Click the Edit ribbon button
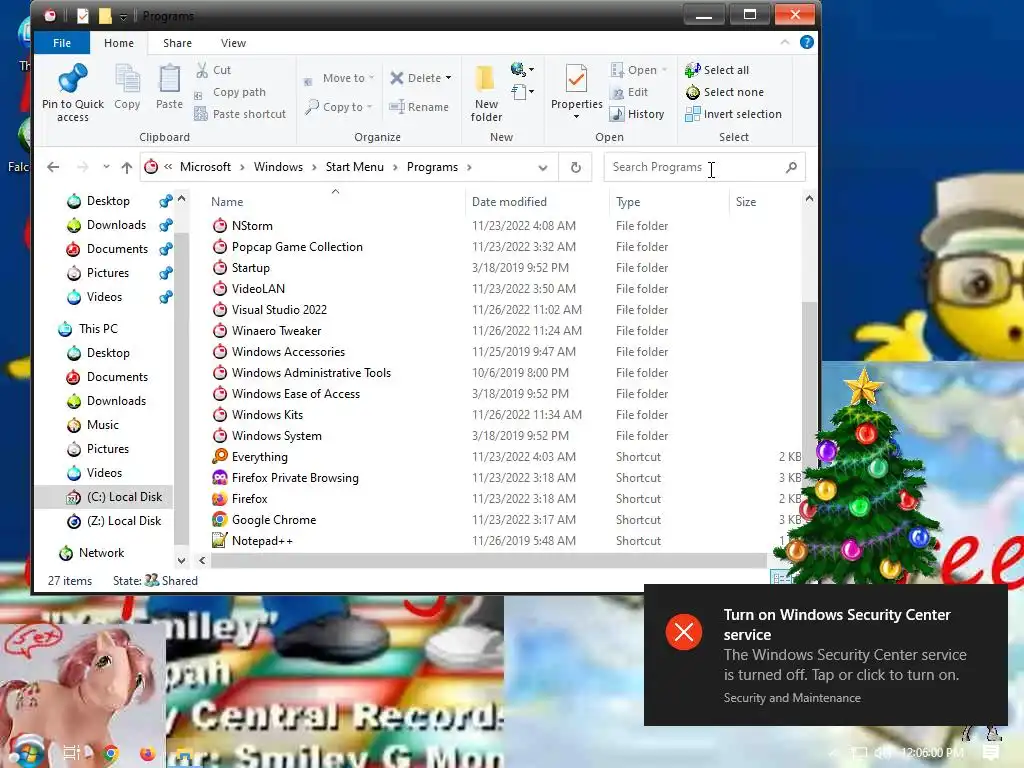Viewport: 1024px width, 768px height. pos(630,92)
